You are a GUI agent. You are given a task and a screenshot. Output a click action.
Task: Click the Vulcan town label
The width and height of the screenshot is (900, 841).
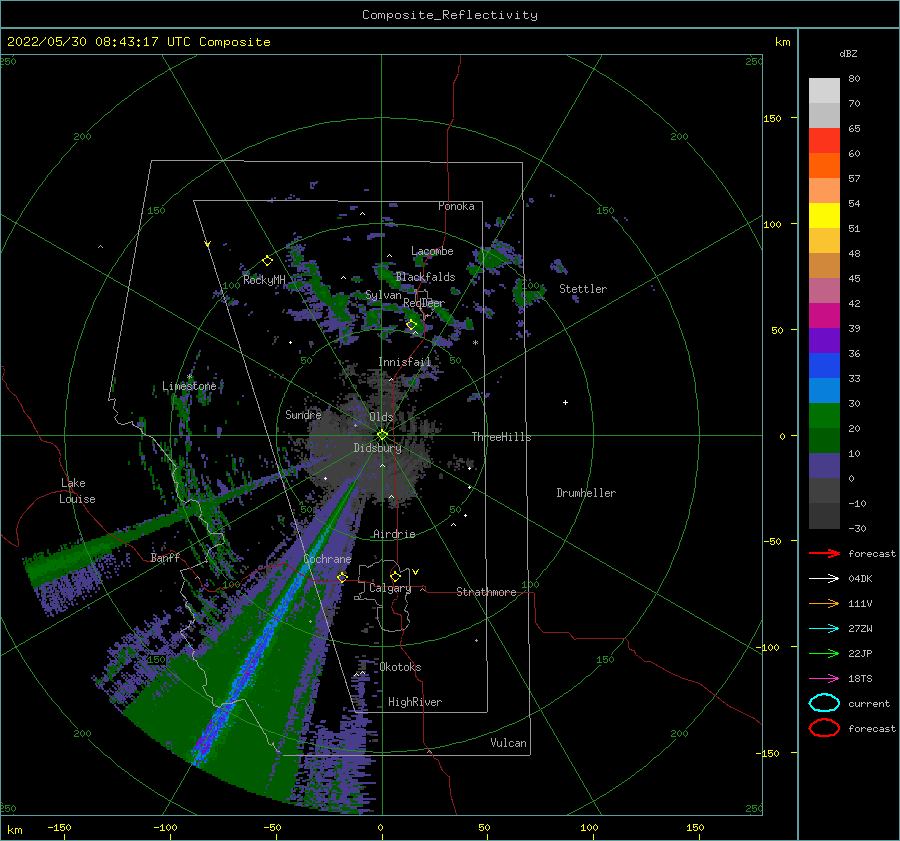[508, 743]
